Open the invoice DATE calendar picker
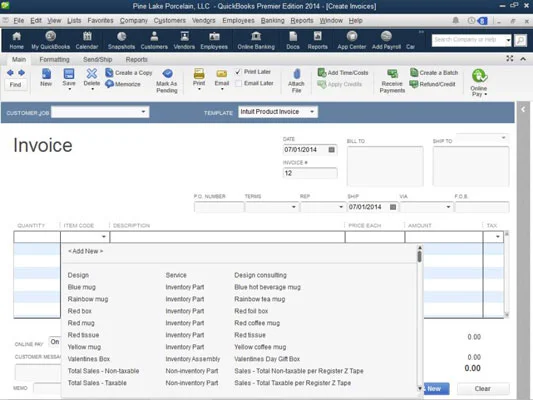The image size is (533, 400). (331, 150)
